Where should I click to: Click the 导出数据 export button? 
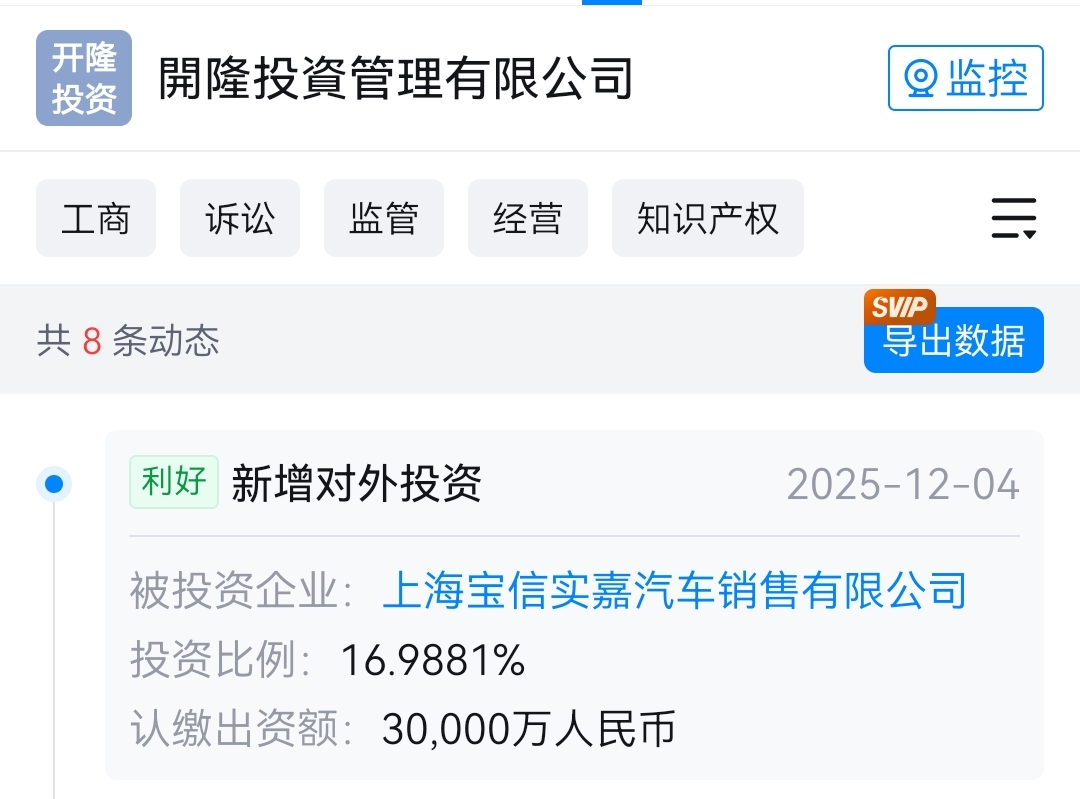(x=954, y=341)
